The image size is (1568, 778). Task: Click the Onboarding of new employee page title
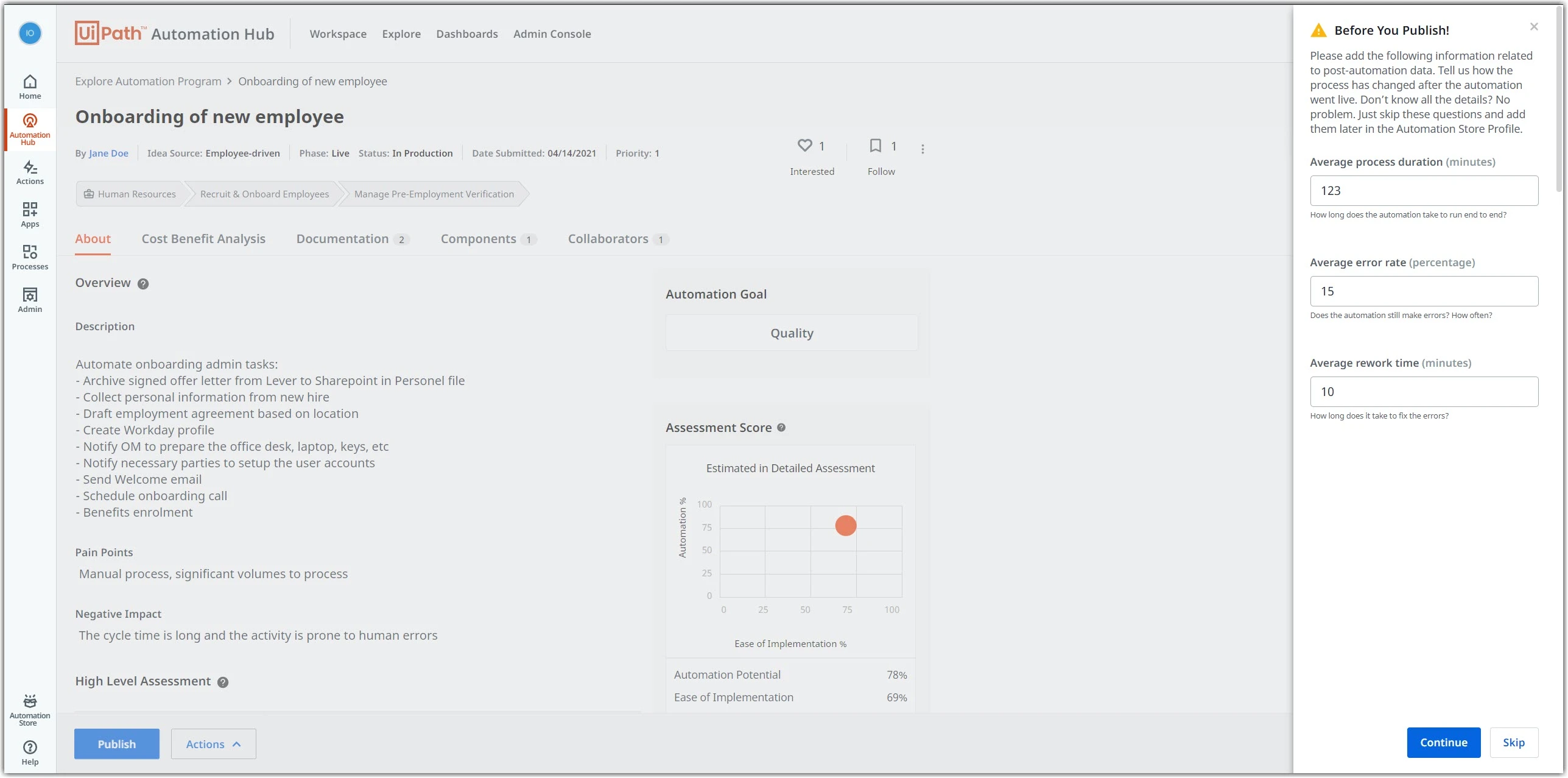point(209,116)
